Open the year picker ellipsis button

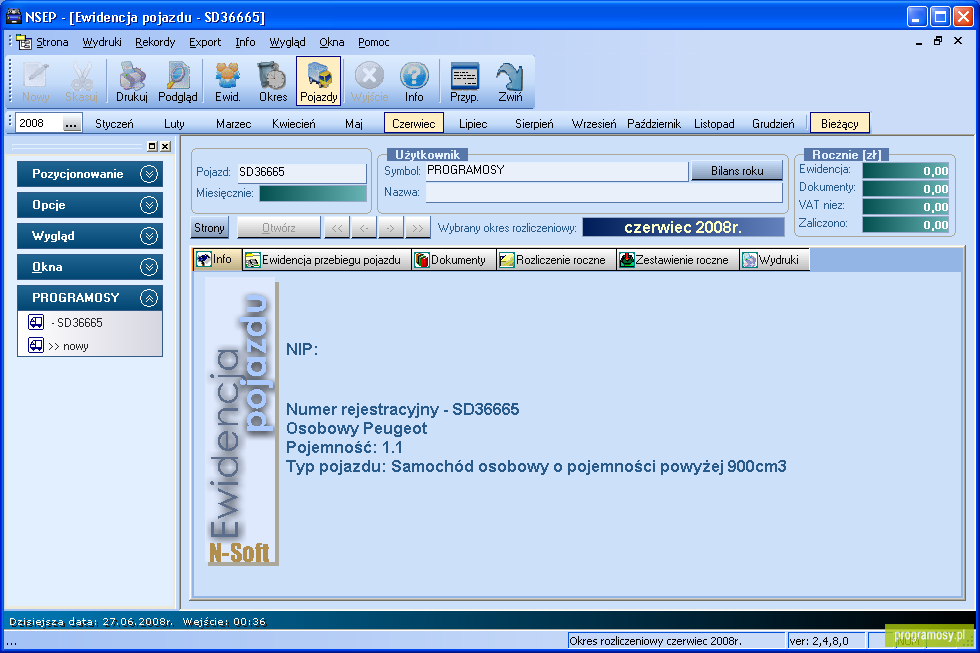(x=71, y=123)
